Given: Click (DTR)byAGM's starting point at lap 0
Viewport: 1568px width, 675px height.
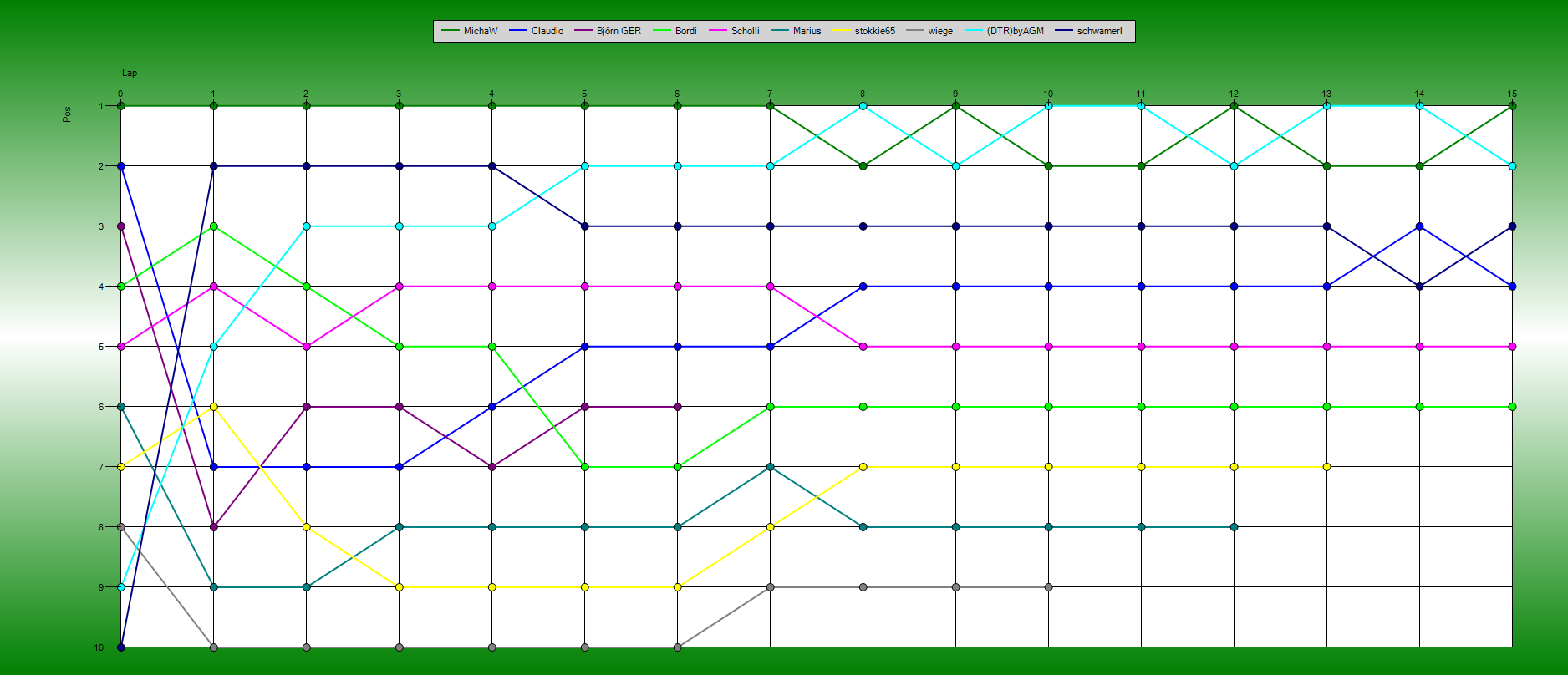Looking at the screenshot, I should (121, 587).
